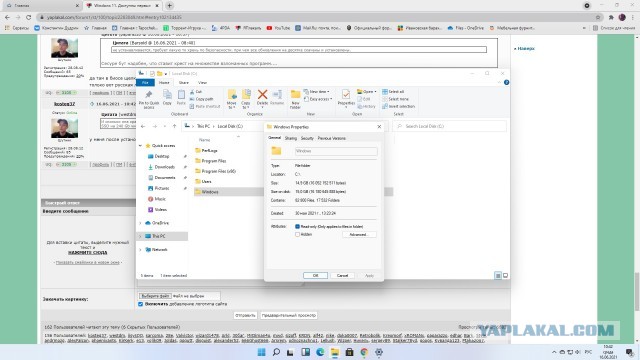Click Pin to Quick access icon
The width and height of the screenshot is (640, 360).
coord(149,95)
